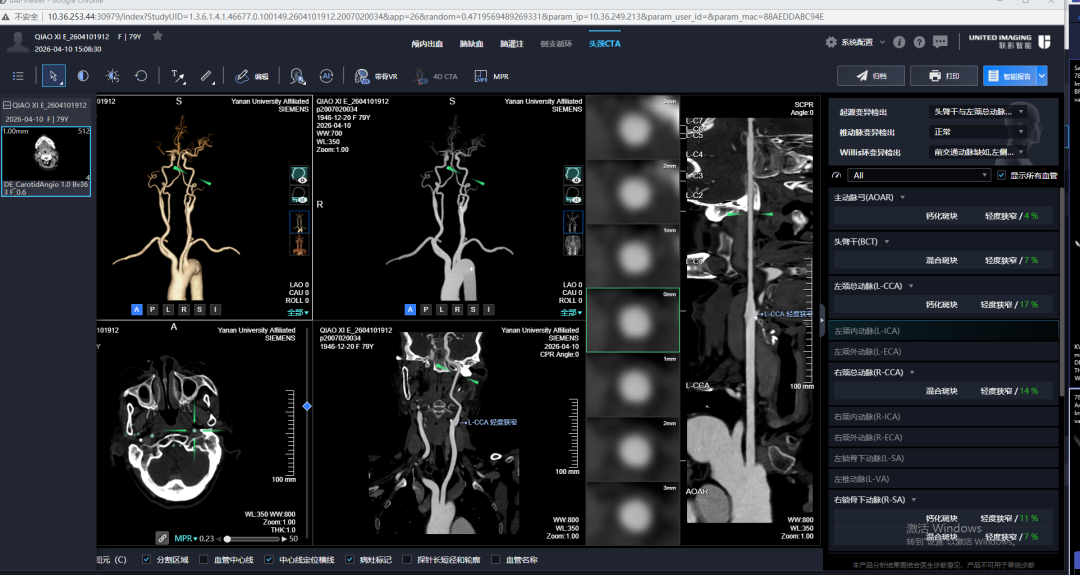Click the head search lesion icon
The height and width of the screenshot is (575, 1080).
tap(298, 76)
